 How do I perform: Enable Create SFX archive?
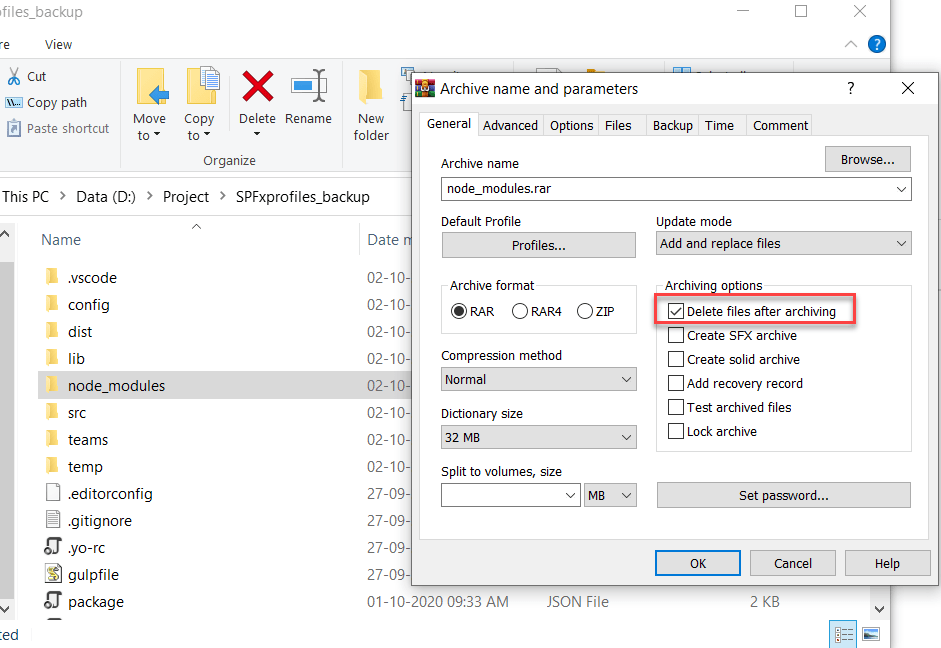click(678, 335)
